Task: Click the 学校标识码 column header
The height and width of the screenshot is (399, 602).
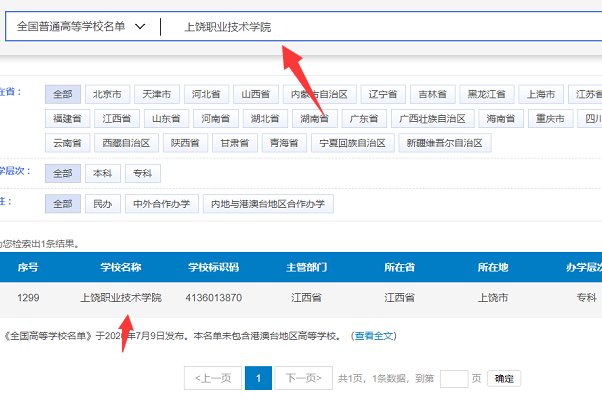Action: [x=214, y=267]
